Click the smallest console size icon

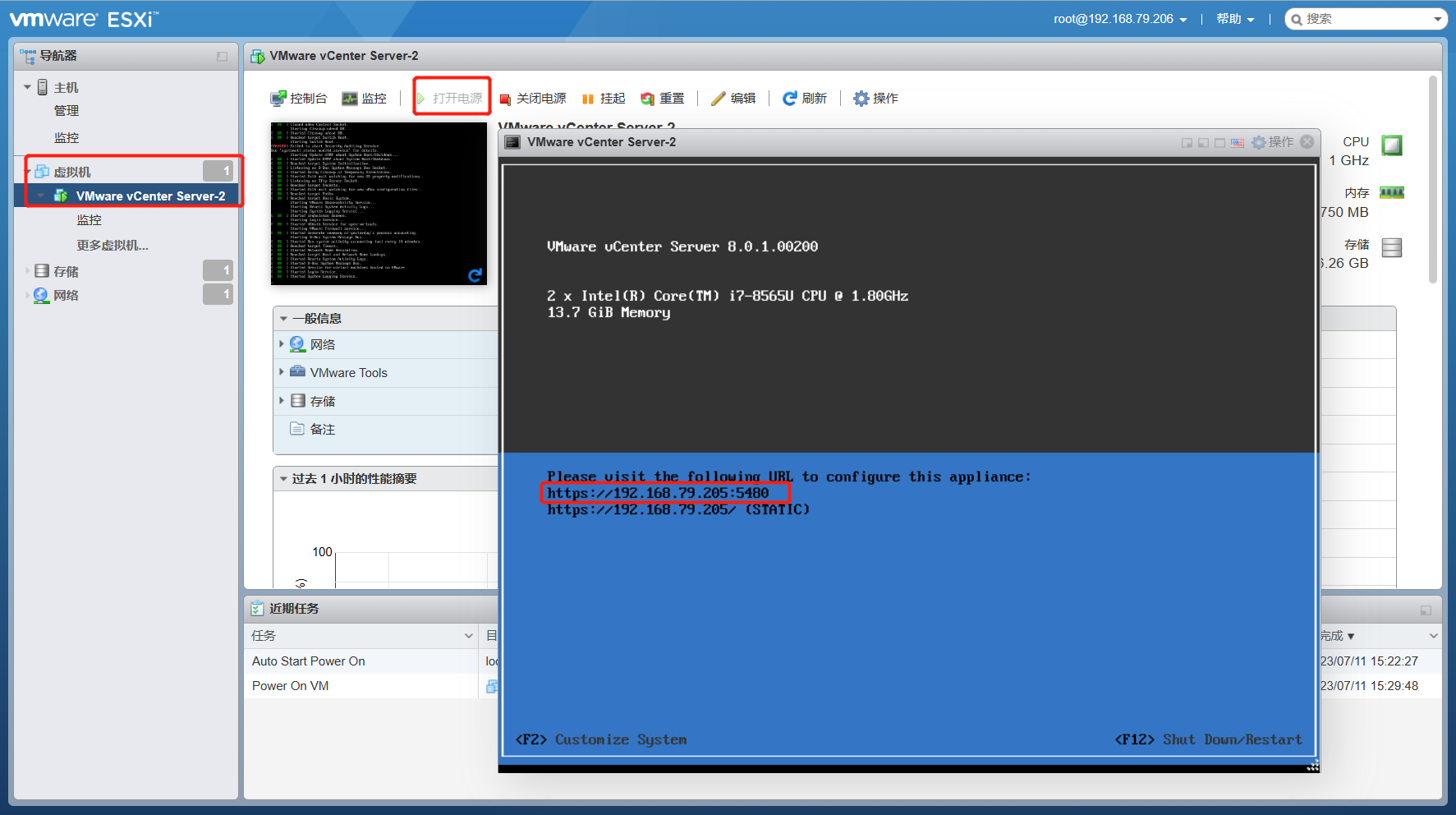tap(1187, 143)
